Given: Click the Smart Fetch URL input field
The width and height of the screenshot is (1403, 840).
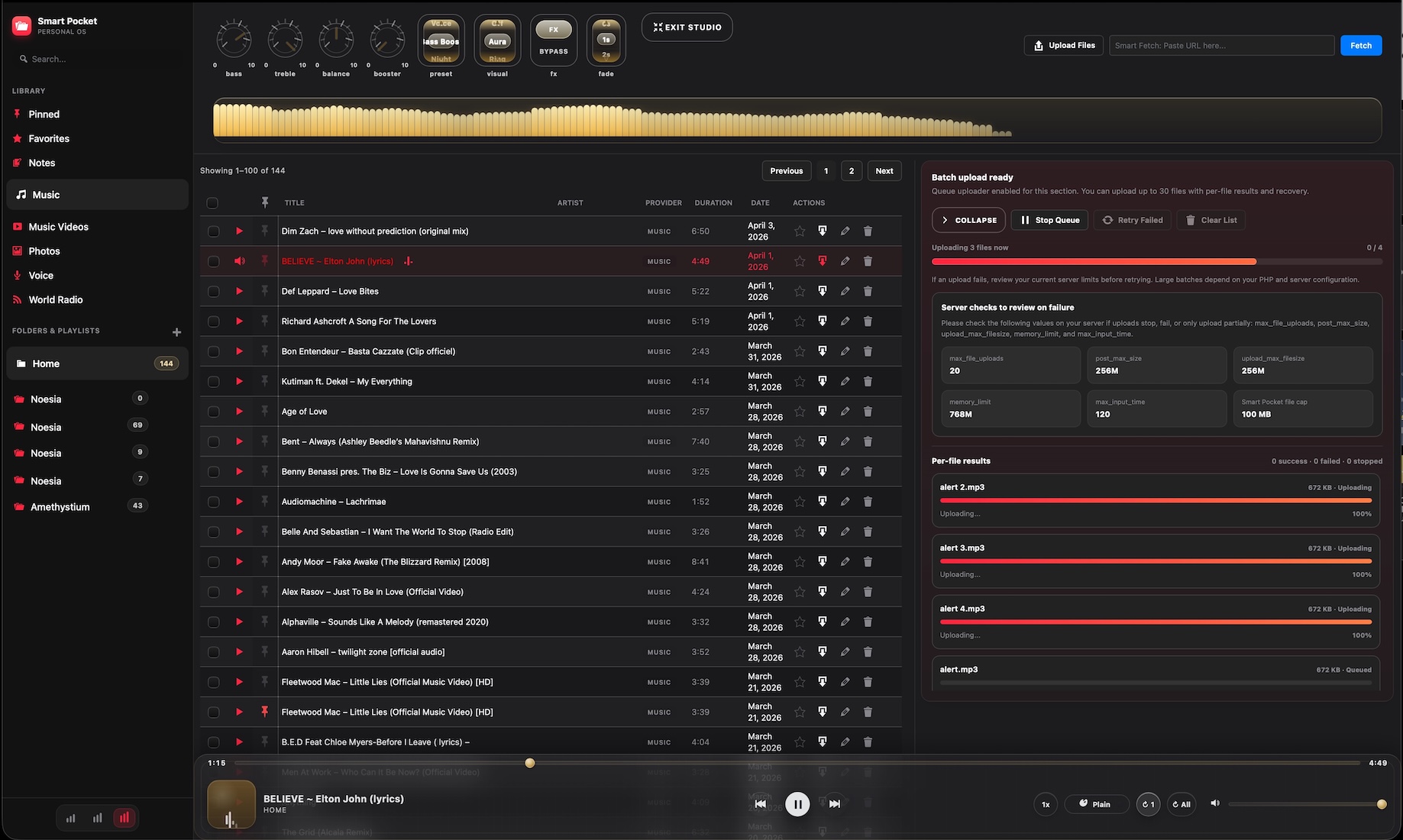Looking at the screenshot, I should pyautogui.click(x=1221, y=45).
